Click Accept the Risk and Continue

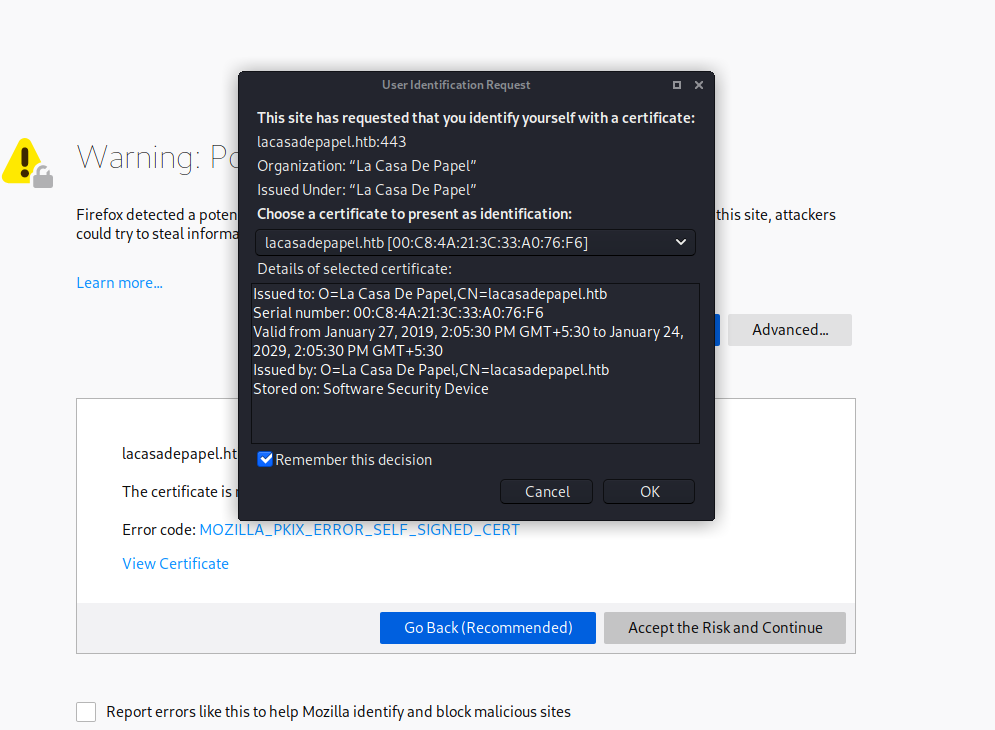coord(725,628)
